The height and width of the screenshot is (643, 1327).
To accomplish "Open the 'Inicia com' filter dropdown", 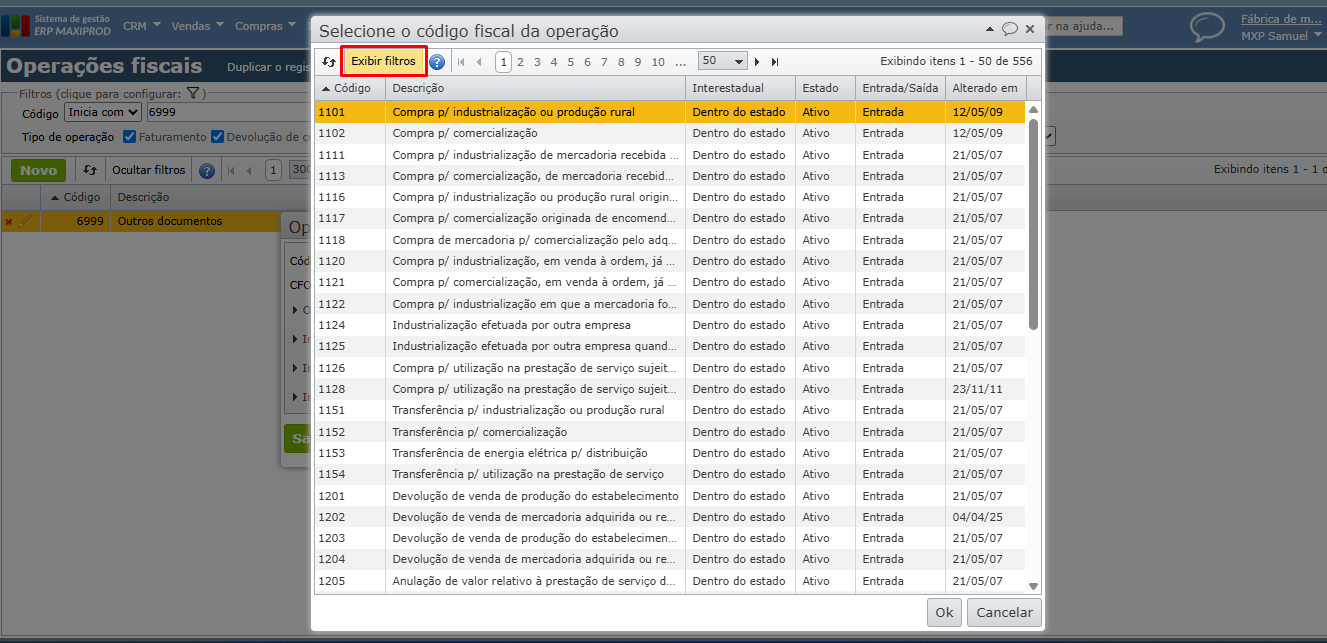I will (103, 113).
